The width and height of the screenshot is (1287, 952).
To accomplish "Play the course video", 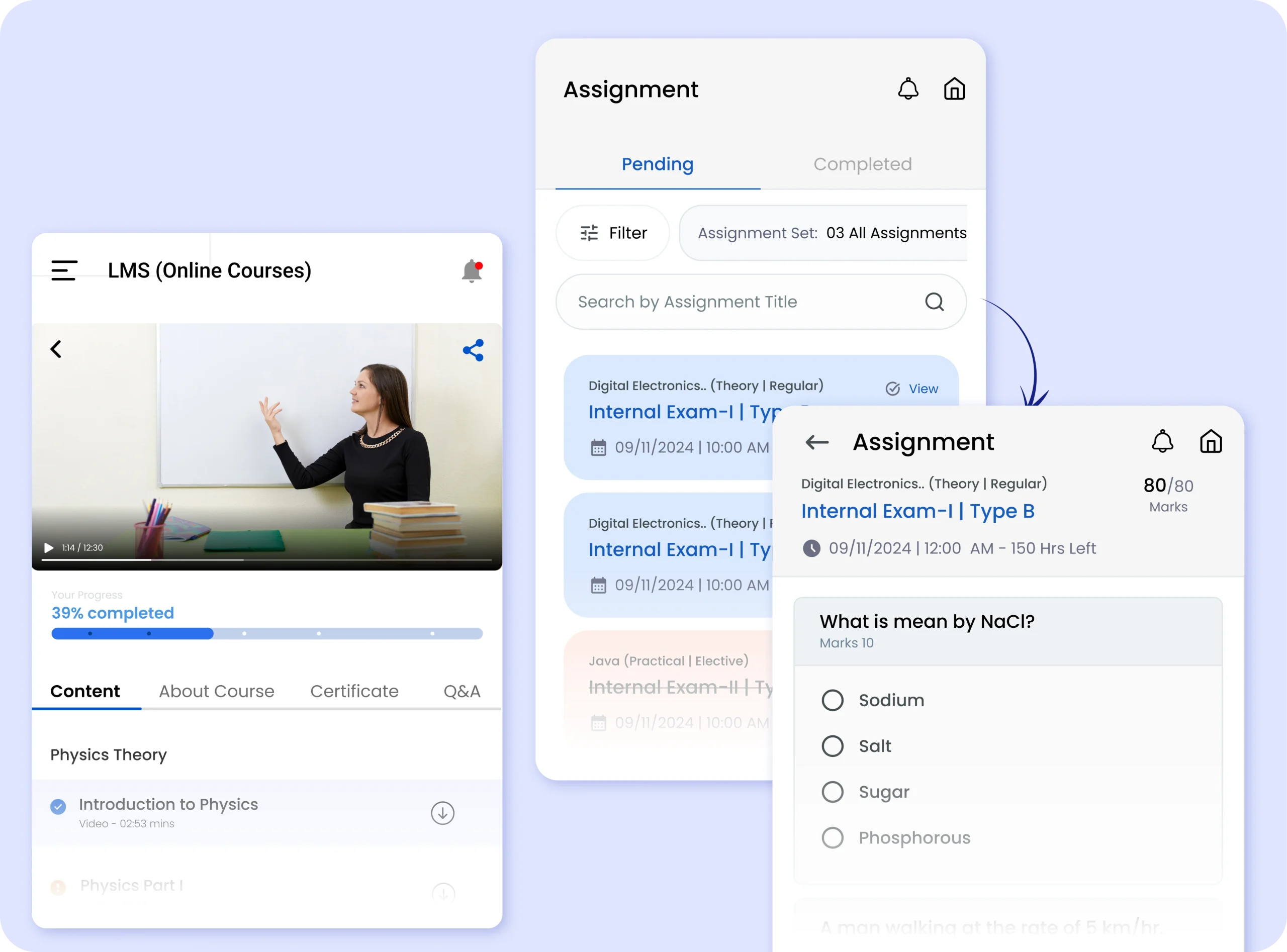I will pyautogui.click(x=49, y=547).
